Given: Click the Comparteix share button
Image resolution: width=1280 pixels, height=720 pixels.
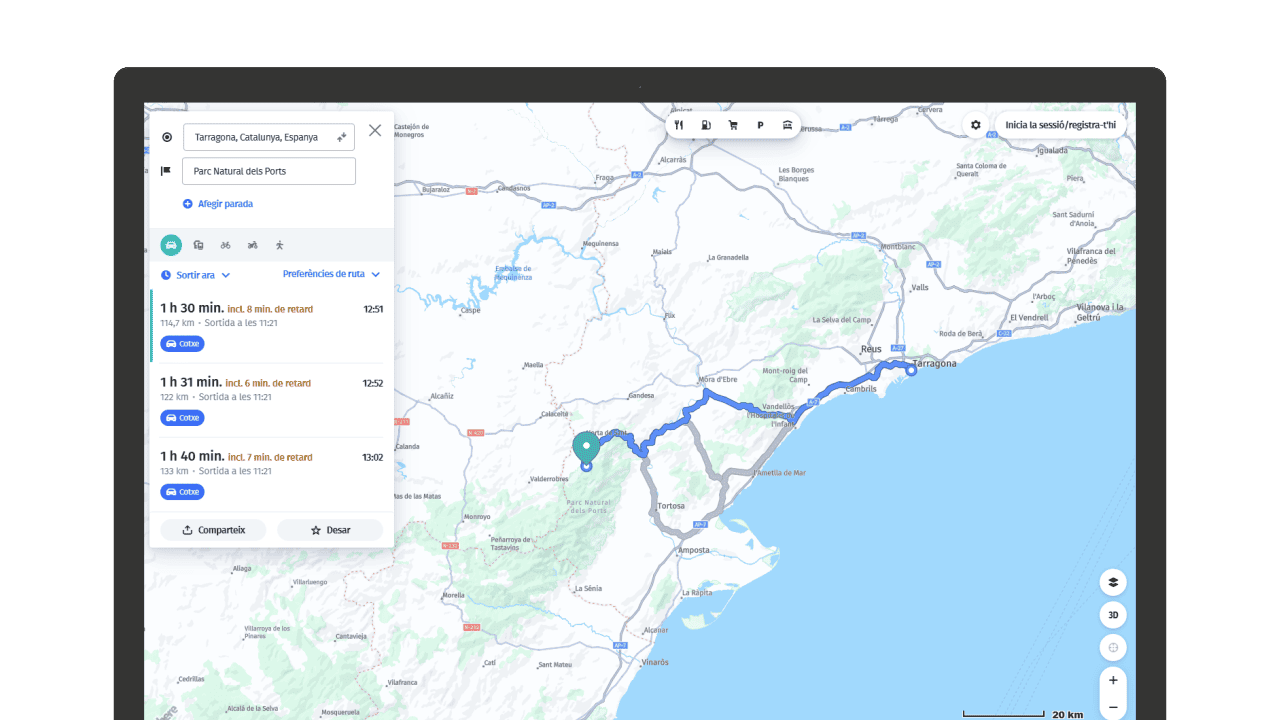Looking at the screenshot, I should tap(213, 529).
